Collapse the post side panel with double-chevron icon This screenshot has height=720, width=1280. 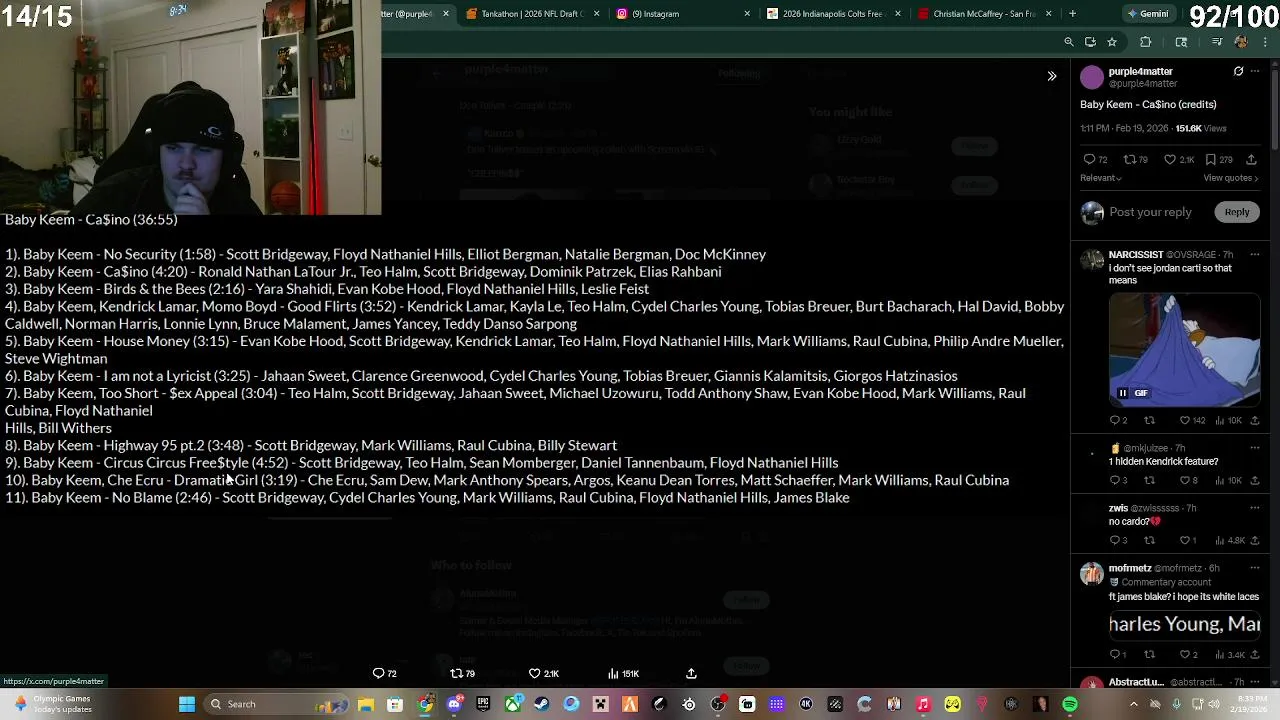point(1051,76)
